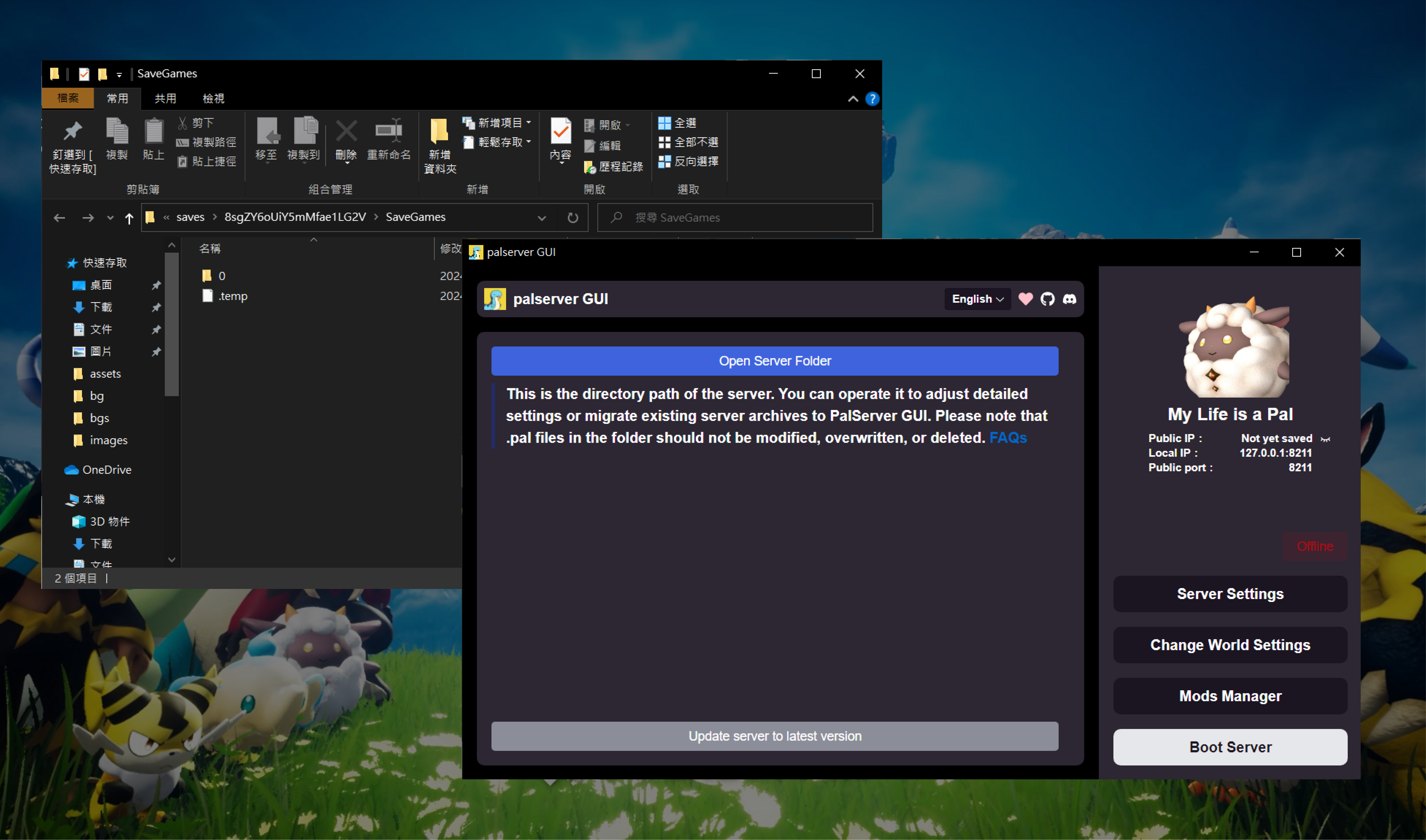Viewport: 1426px width, 840px height.
Task: Click Update server to latest version
Action: 775,736
